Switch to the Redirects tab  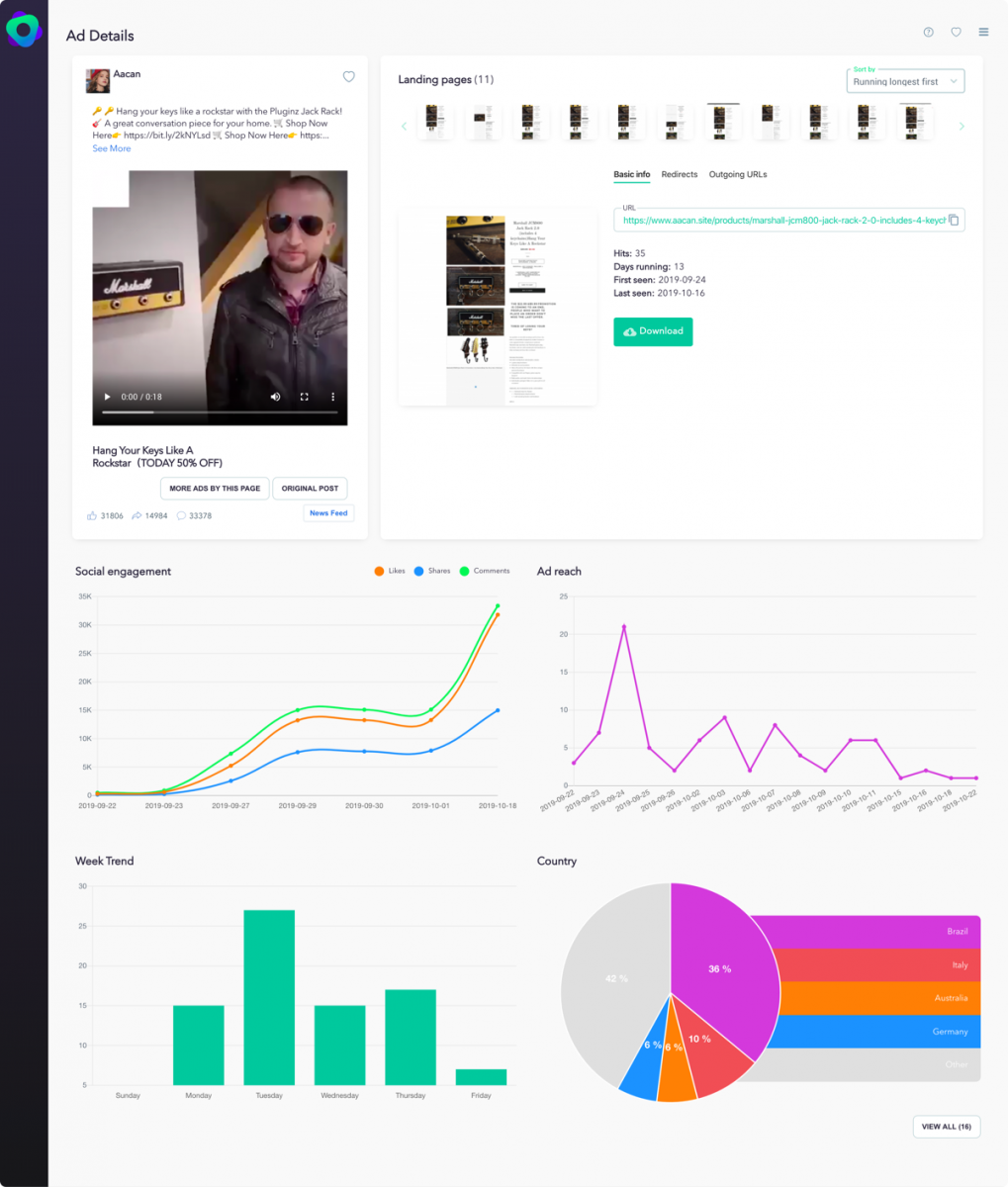680,174
